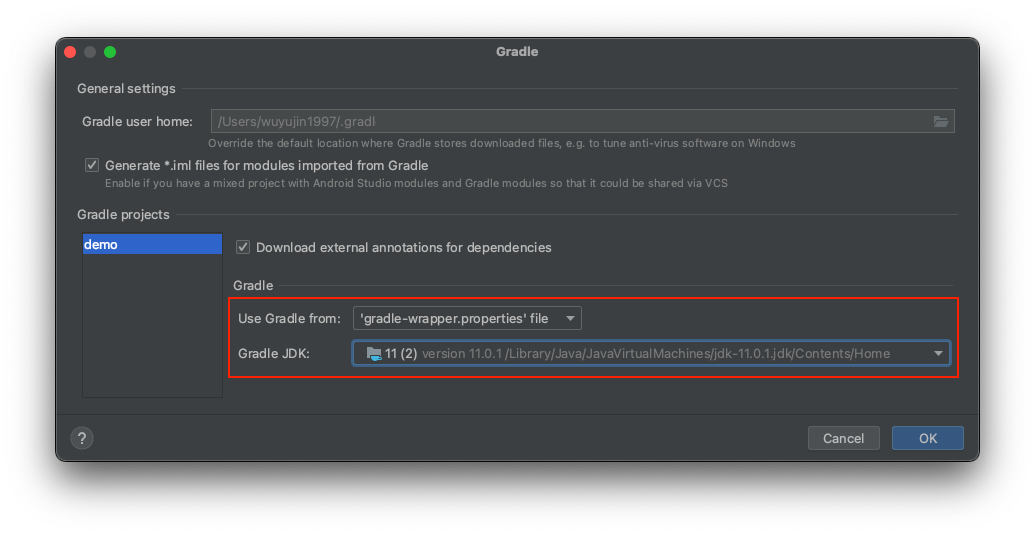Close the Gradle dialog with red button

70,52
